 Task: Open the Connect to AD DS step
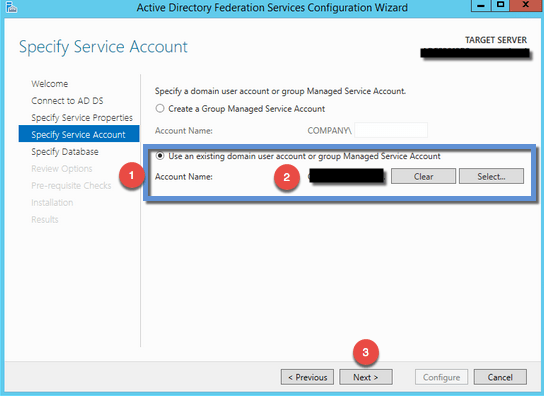coord(67,101)
